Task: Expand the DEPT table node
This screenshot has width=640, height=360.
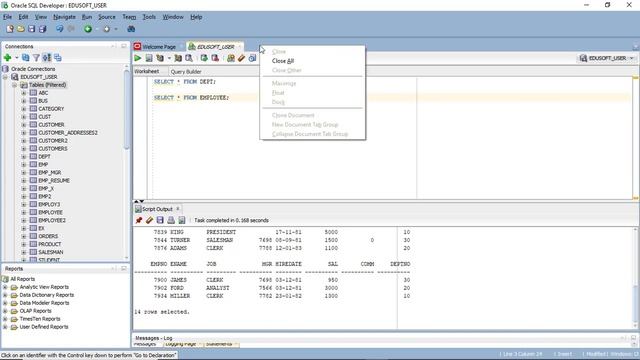Action: point(24,157)
